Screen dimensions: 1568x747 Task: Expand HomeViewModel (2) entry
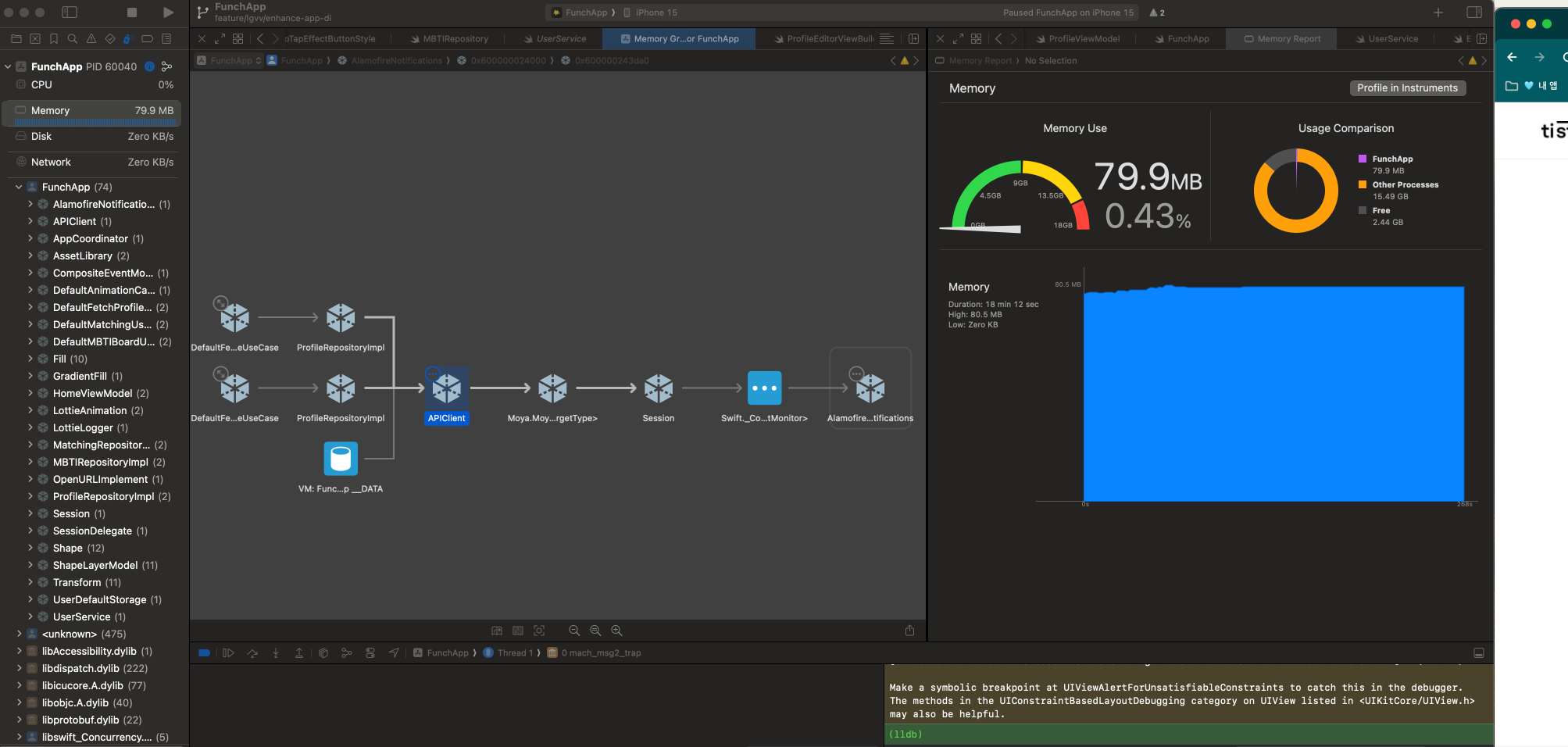(x=30, y=393)
